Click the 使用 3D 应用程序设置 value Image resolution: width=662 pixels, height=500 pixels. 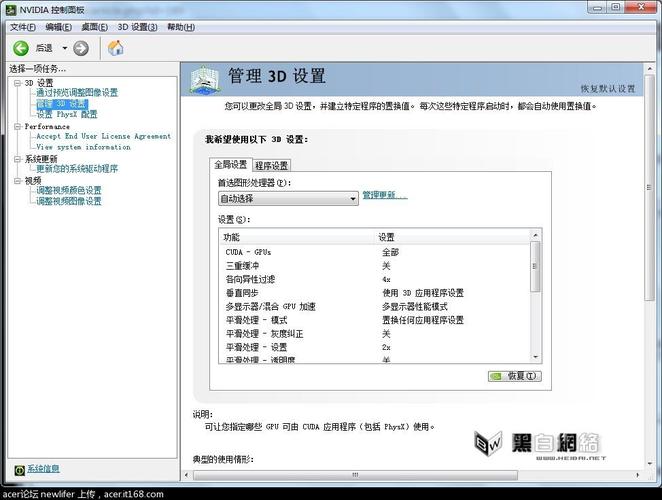(x=423, y=293)
